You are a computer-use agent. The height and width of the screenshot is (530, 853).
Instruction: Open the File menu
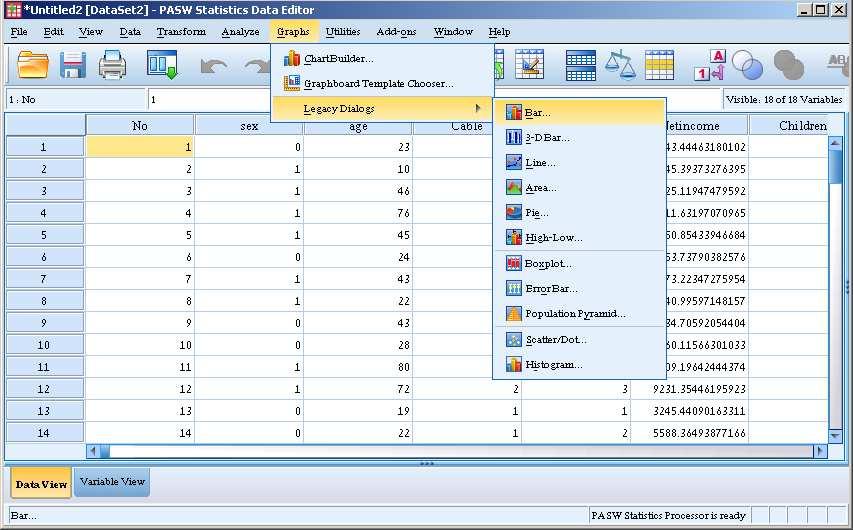tap(19, 32)
